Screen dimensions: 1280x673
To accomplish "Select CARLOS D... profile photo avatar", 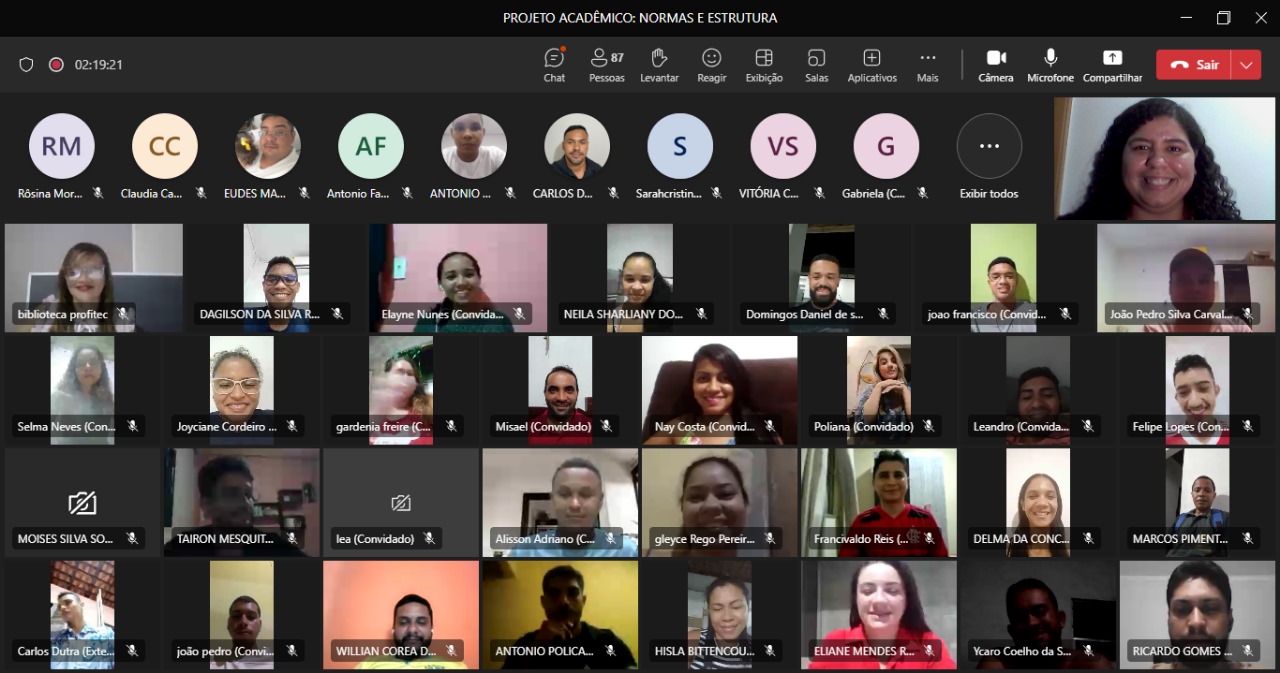I will coord(577,146).
